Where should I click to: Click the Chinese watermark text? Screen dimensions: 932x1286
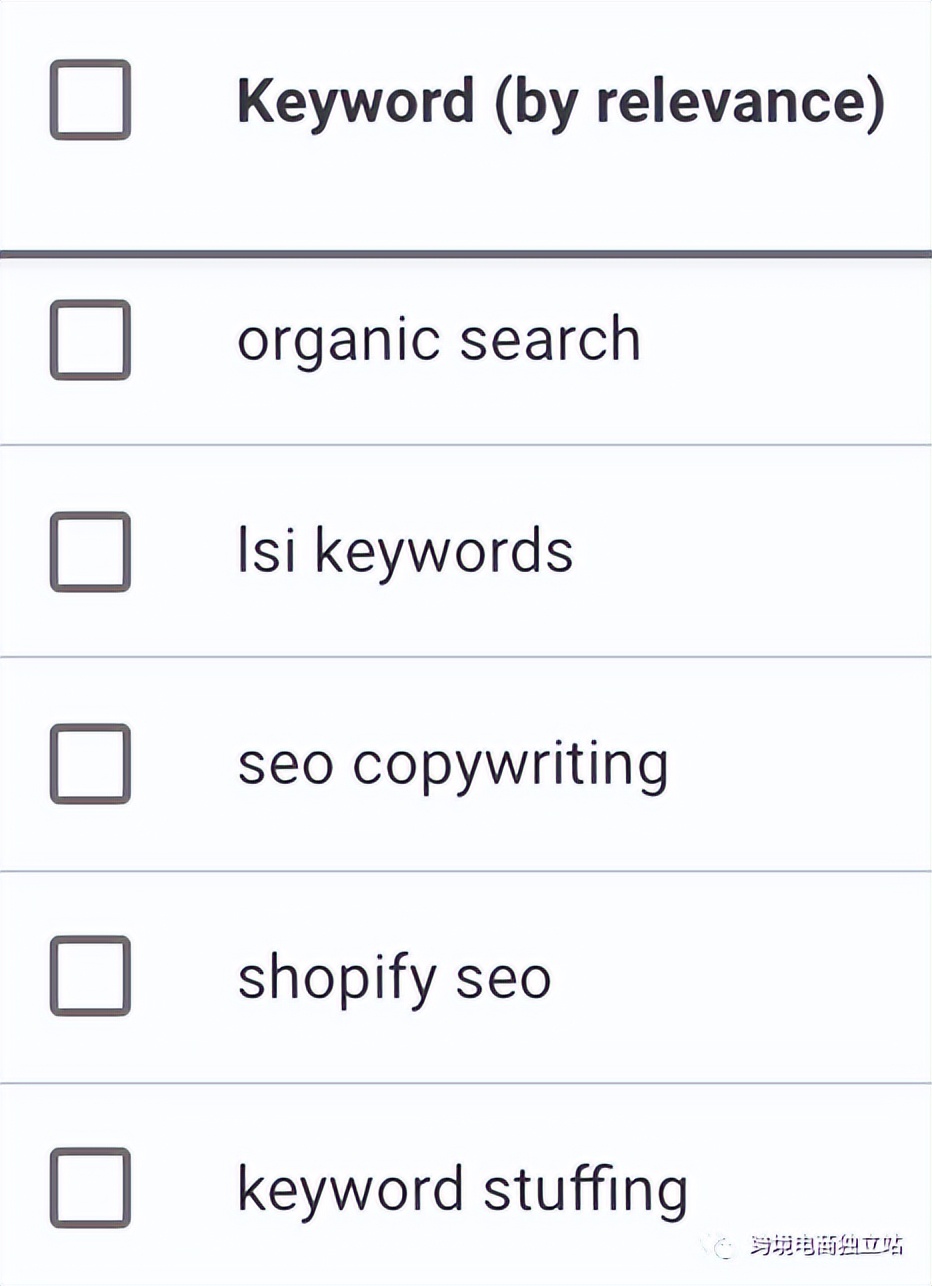point(826,1246)
